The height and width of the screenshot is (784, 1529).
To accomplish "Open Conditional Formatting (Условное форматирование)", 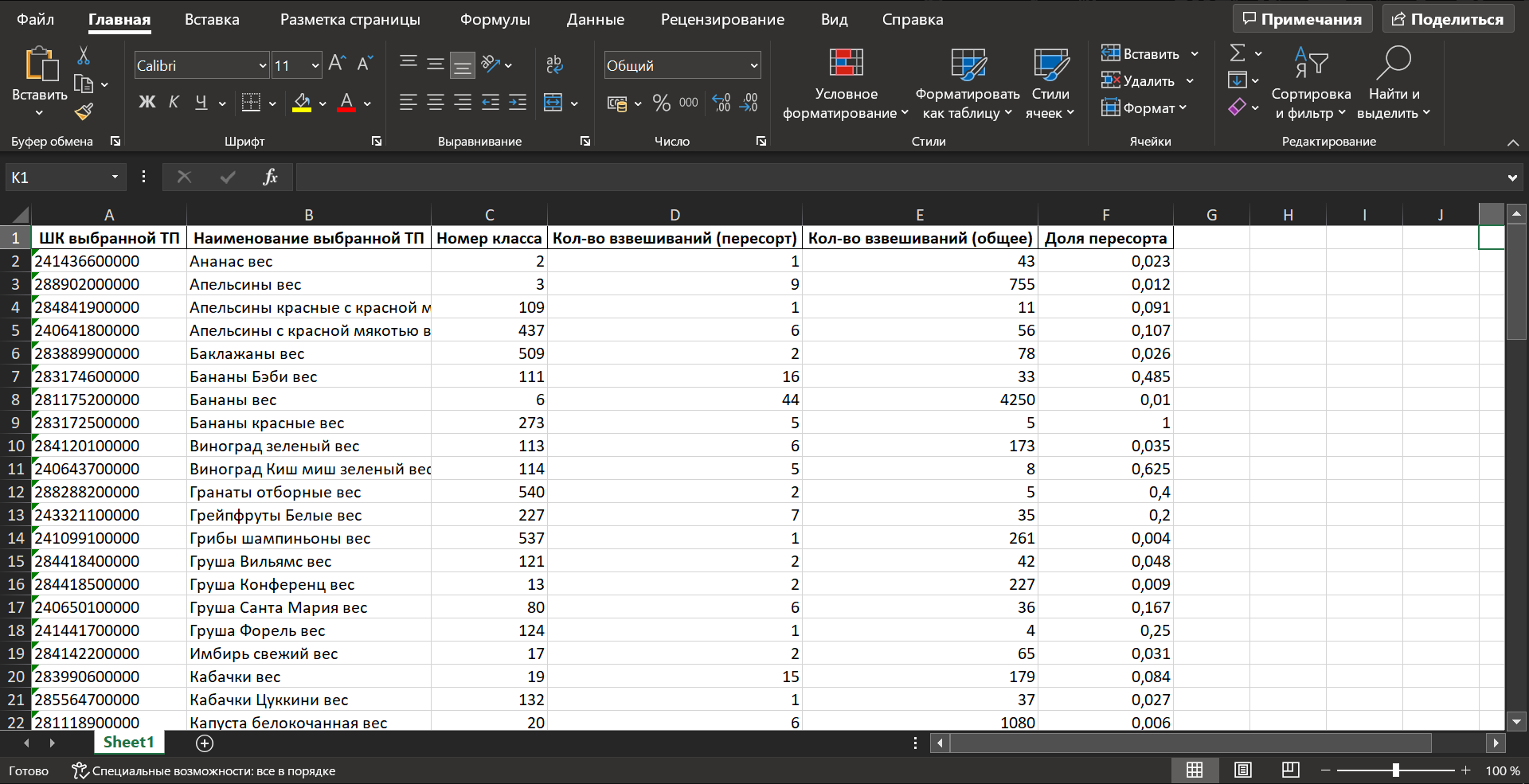I will (846, 83).
